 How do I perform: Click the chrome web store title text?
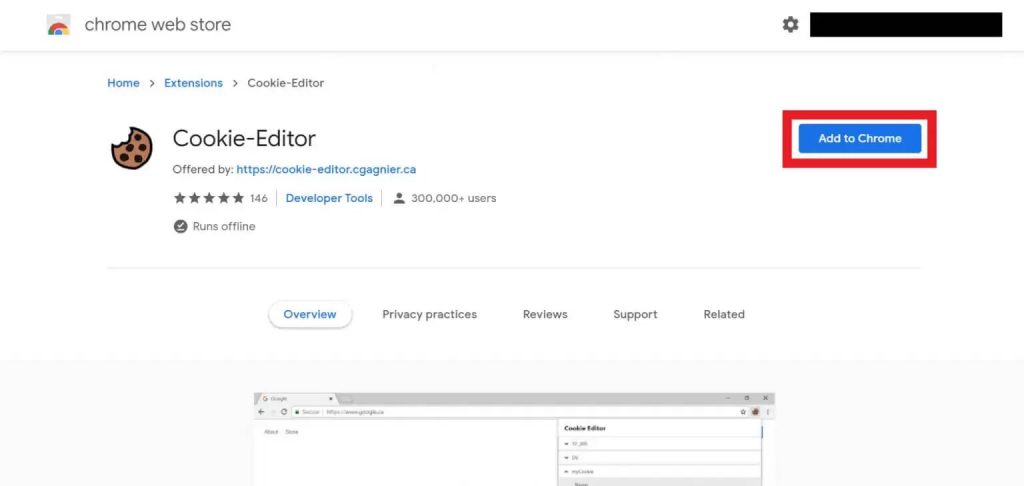pos(157,25)
